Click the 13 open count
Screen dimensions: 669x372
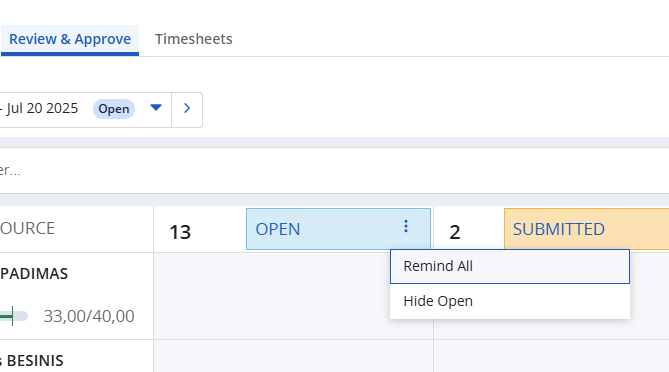(180, 232)
